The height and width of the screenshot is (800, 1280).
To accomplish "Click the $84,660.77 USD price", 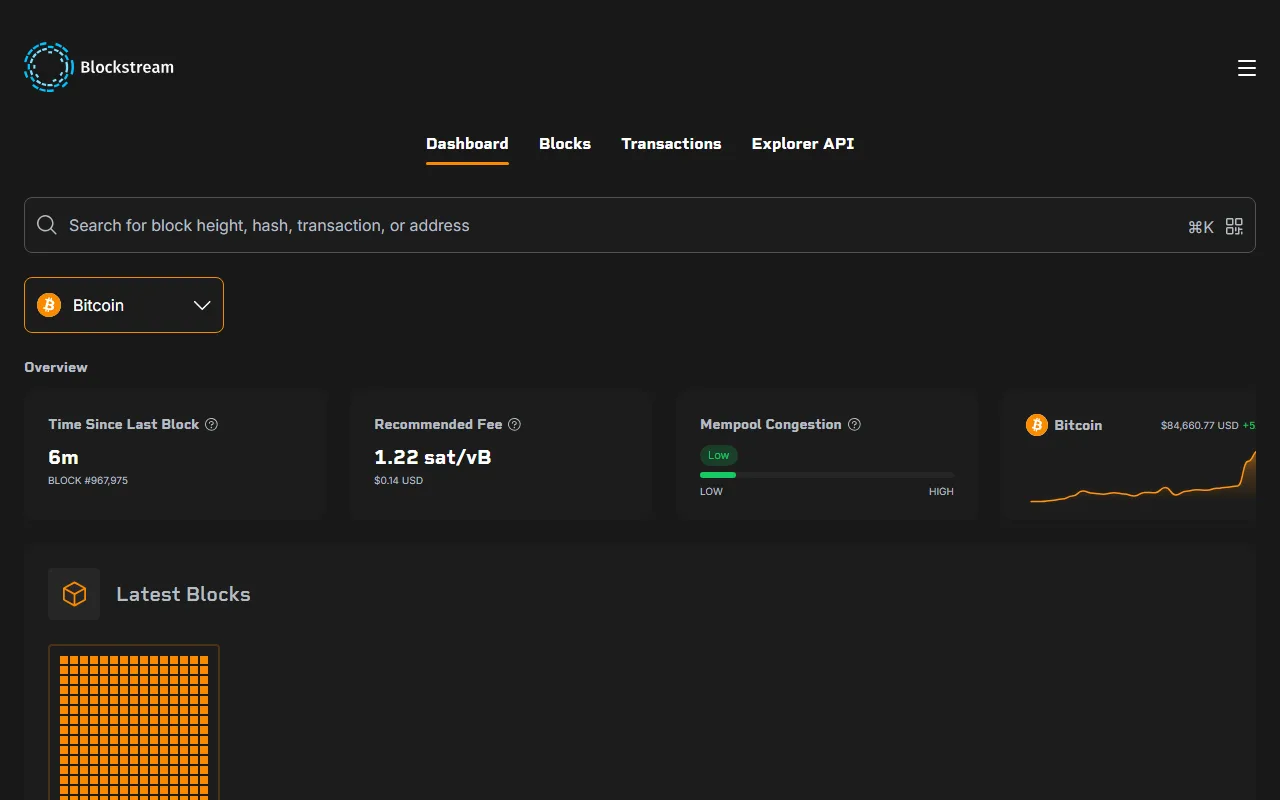I will (1200, 425).
